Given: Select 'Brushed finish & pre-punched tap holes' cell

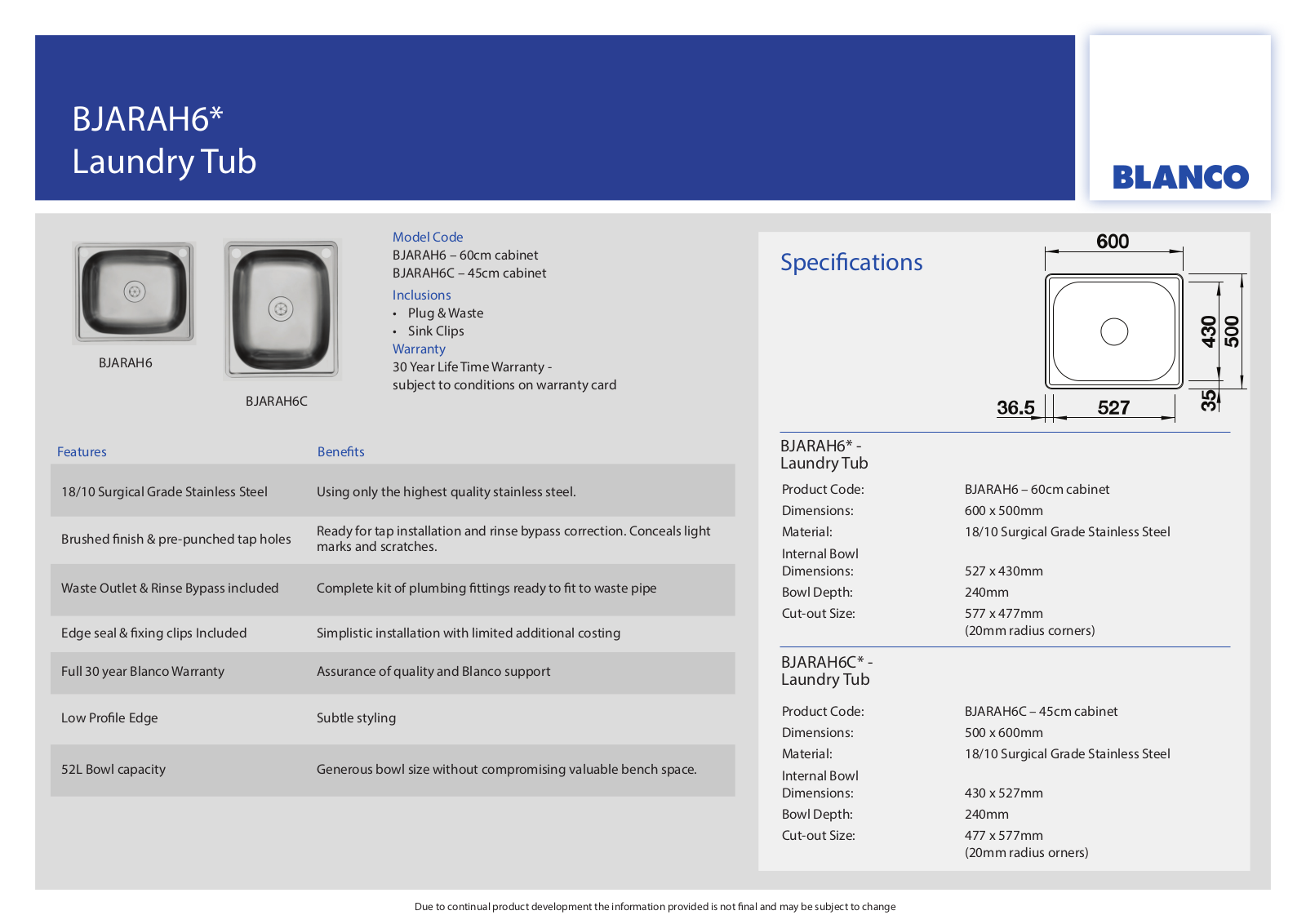Looking at the screenshot, I should click(176, 539).
